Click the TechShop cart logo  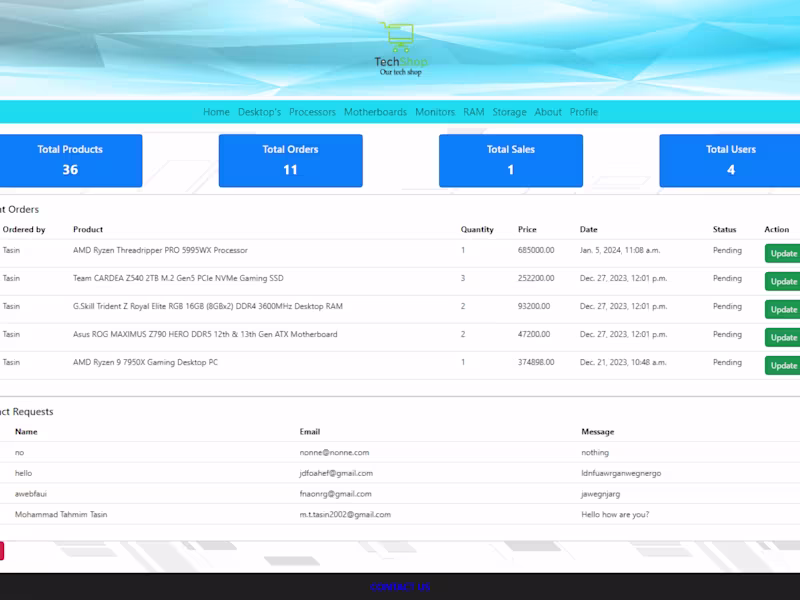pyautogui.click(x=401, y=49)
